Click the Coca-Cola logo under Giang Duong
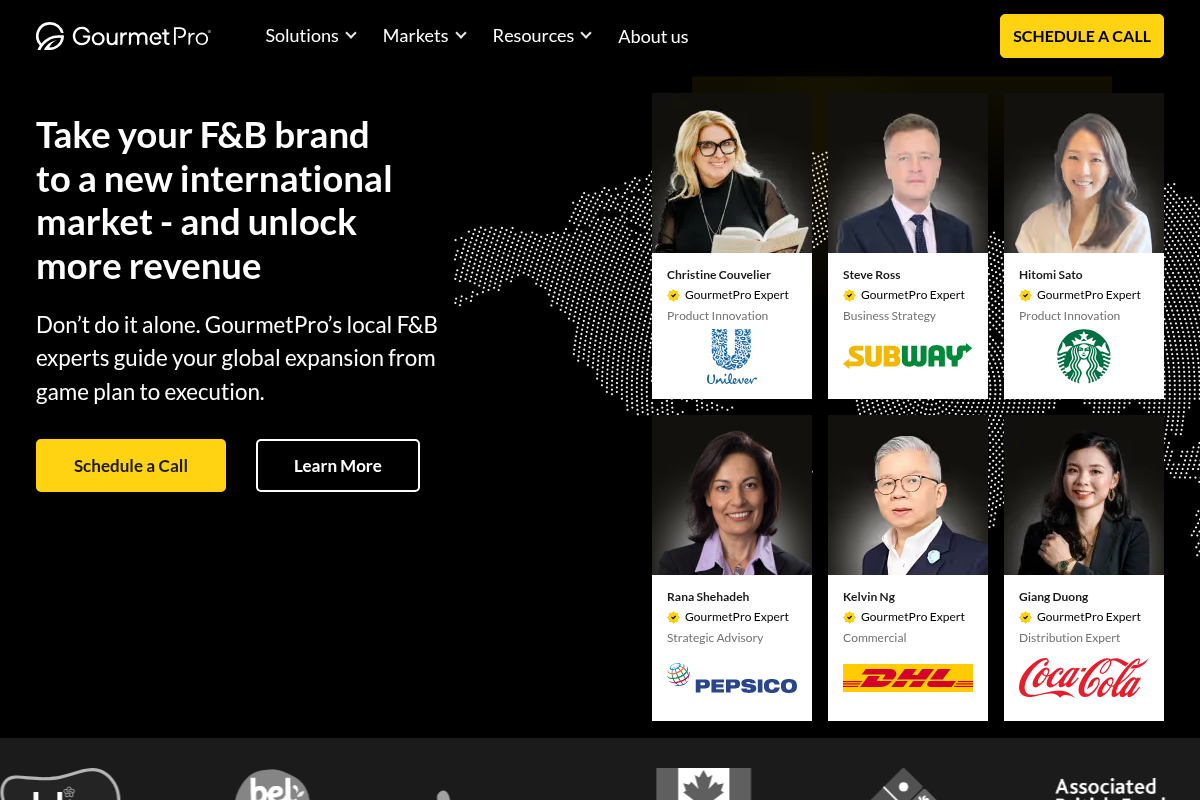1200x800 pixels. click(x=1084, y=677)
